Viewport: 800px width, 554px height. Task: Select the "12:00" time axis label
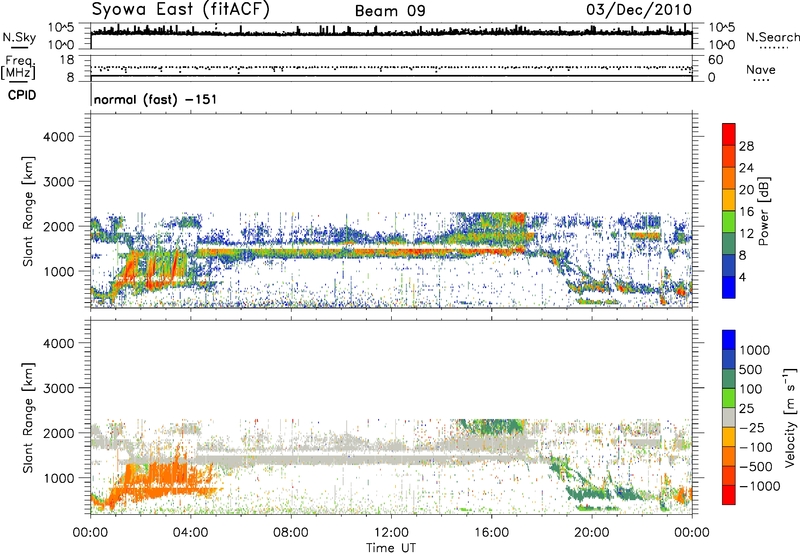[391, 533]
